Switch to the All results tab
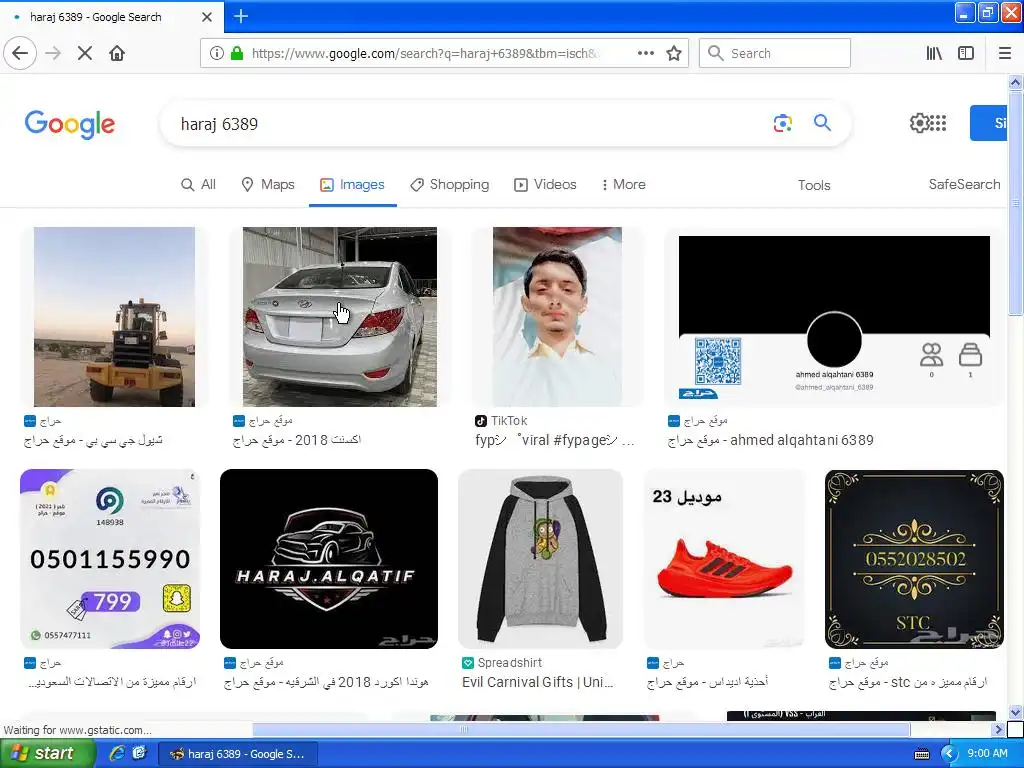Image resolution: width=1024 pixels, height=768 pixels. (x=198, y=185)
